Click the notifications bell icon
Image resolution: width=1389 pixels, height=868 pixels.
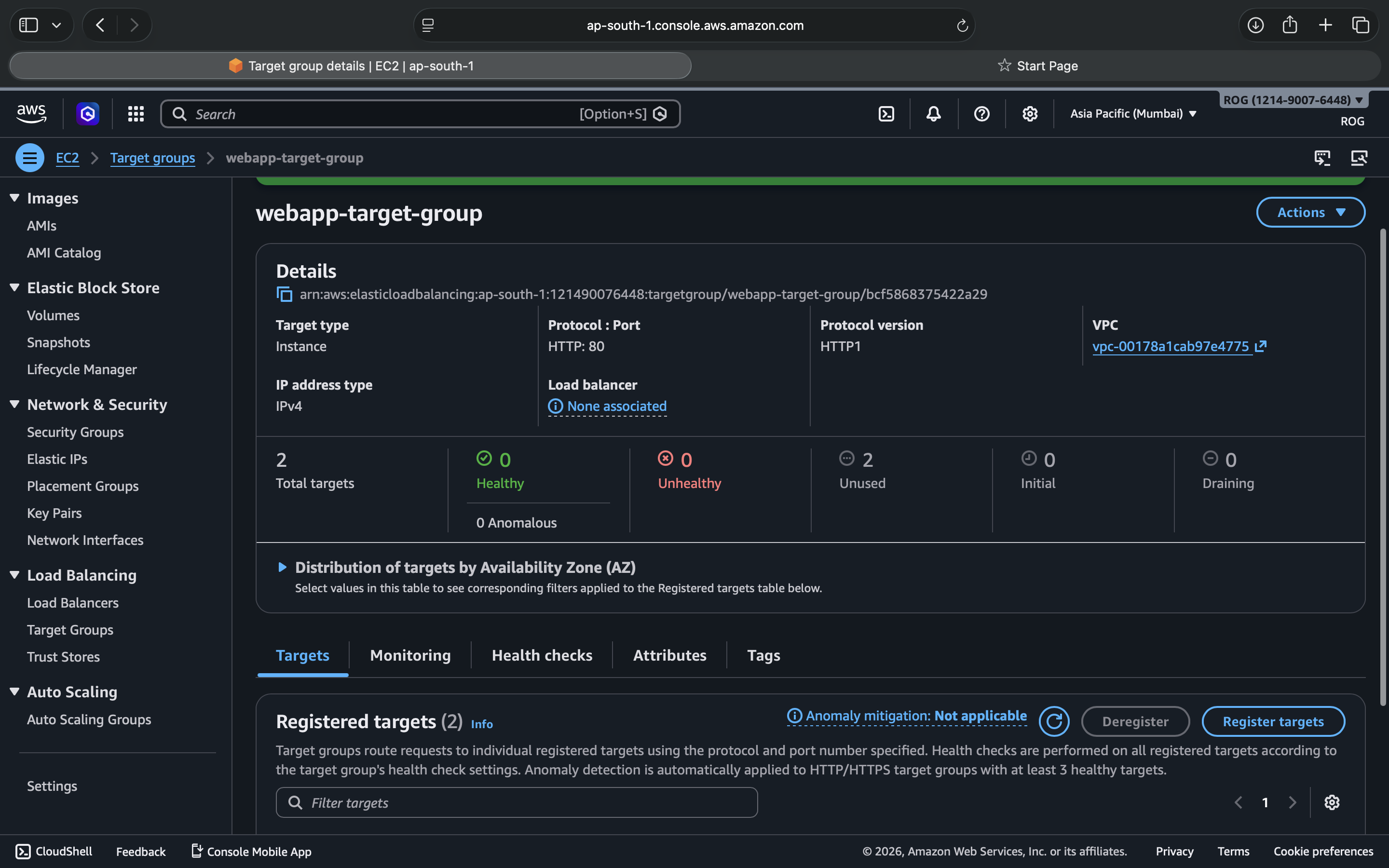point(933,114)
